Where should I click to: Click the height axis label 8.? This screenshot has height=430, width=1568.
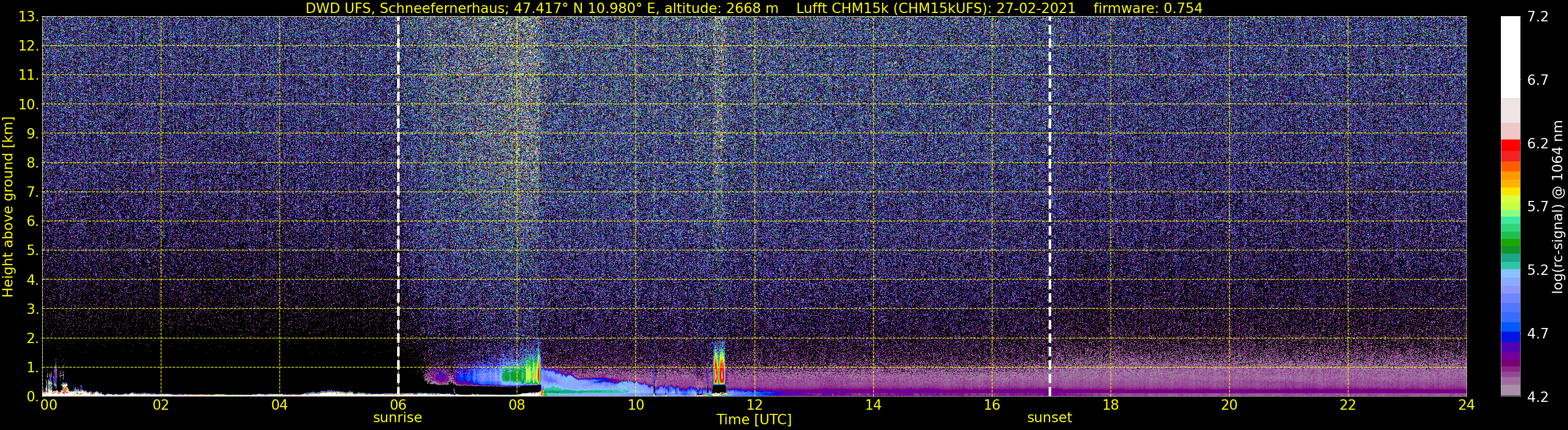click(x=32, y=163)
